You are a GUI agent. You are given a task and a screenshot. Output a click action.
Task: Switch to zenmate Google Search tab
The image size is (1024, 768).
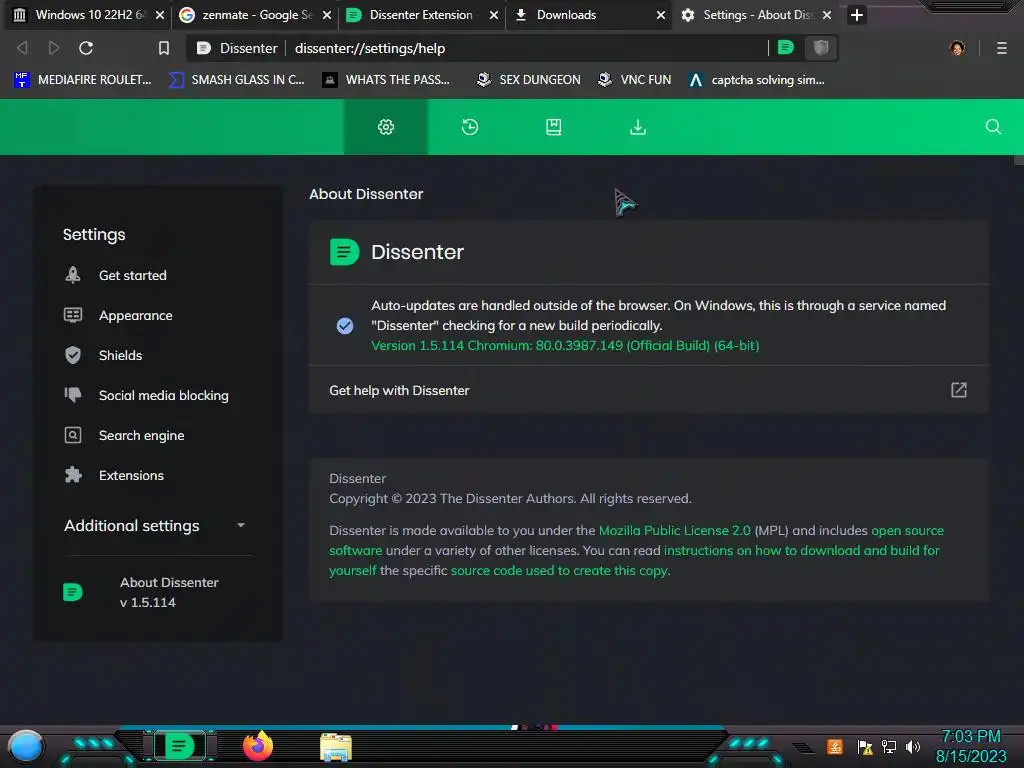pos(255,14)
